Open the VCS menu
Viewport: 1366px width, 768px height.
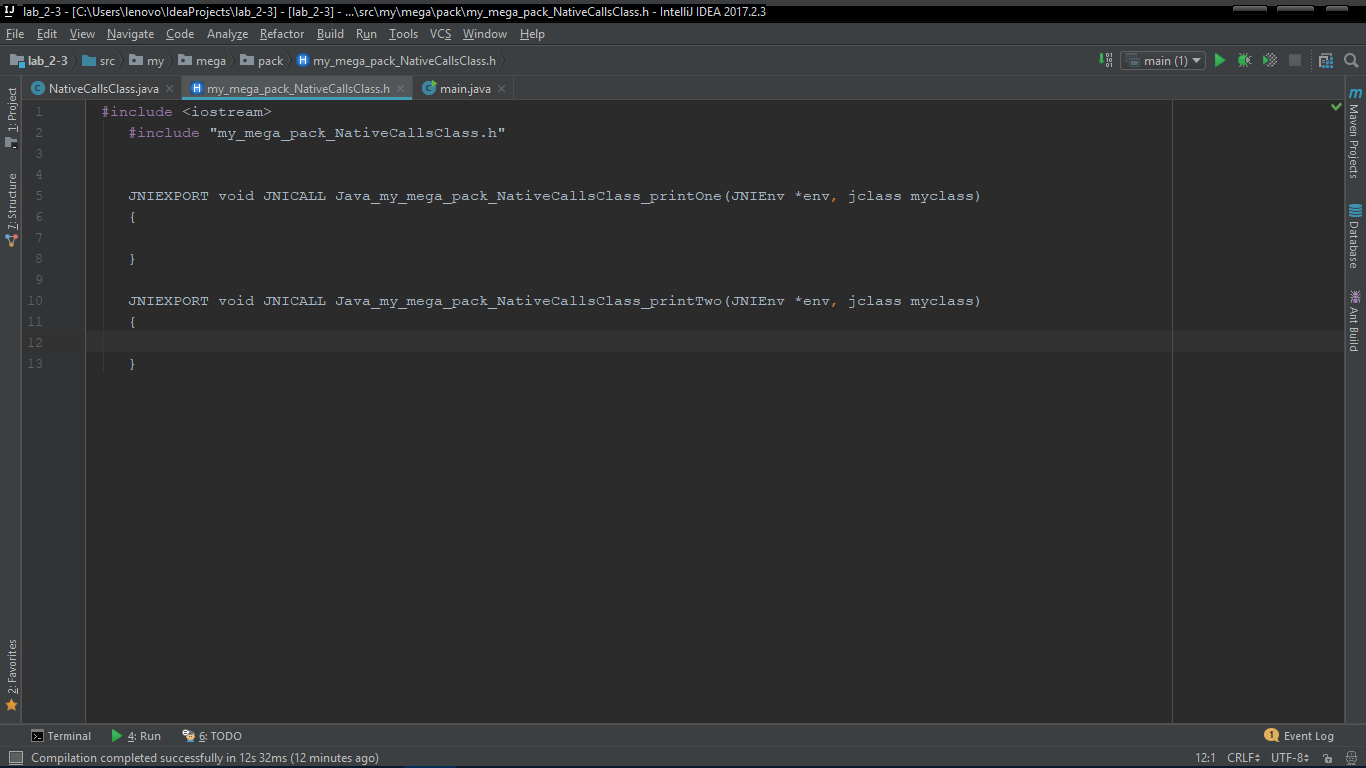441,34
